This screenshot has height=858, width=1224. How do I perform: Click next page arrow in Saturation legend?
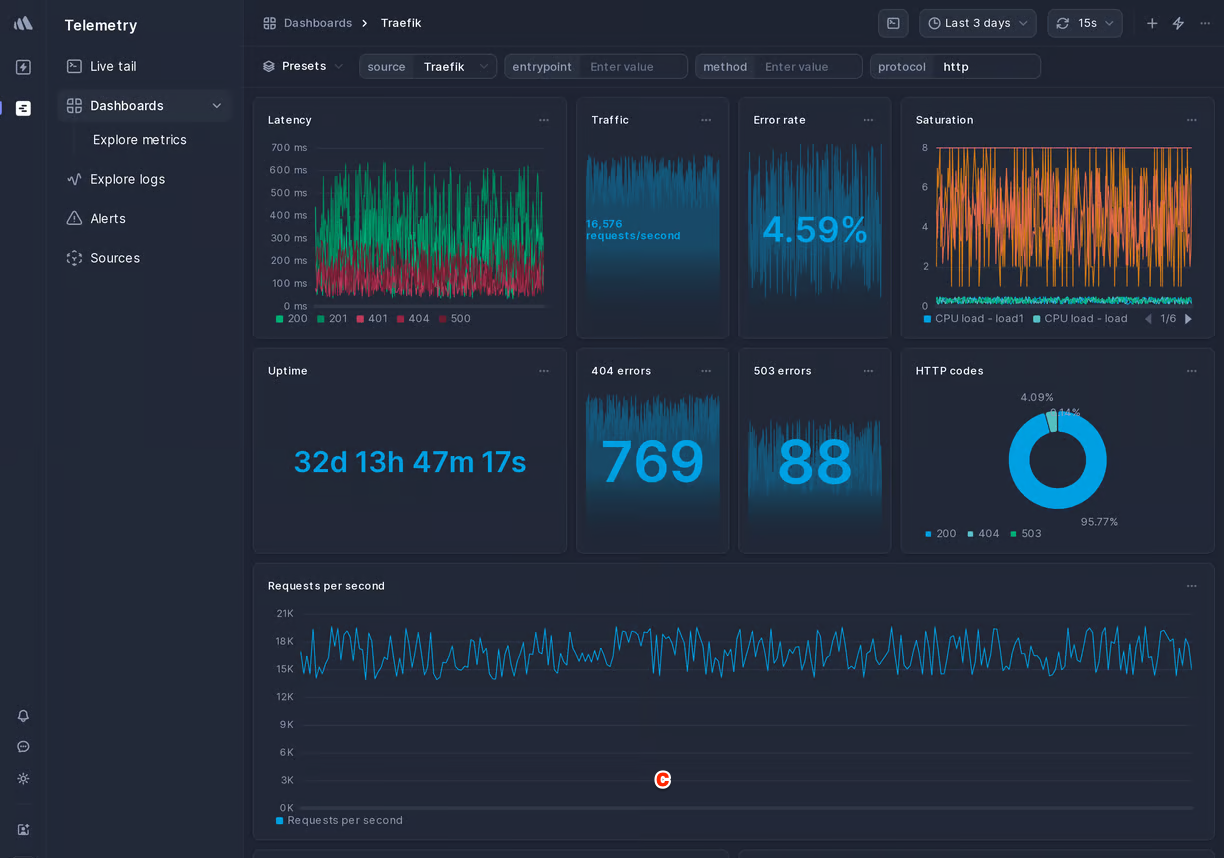[x=1188, y=319]
